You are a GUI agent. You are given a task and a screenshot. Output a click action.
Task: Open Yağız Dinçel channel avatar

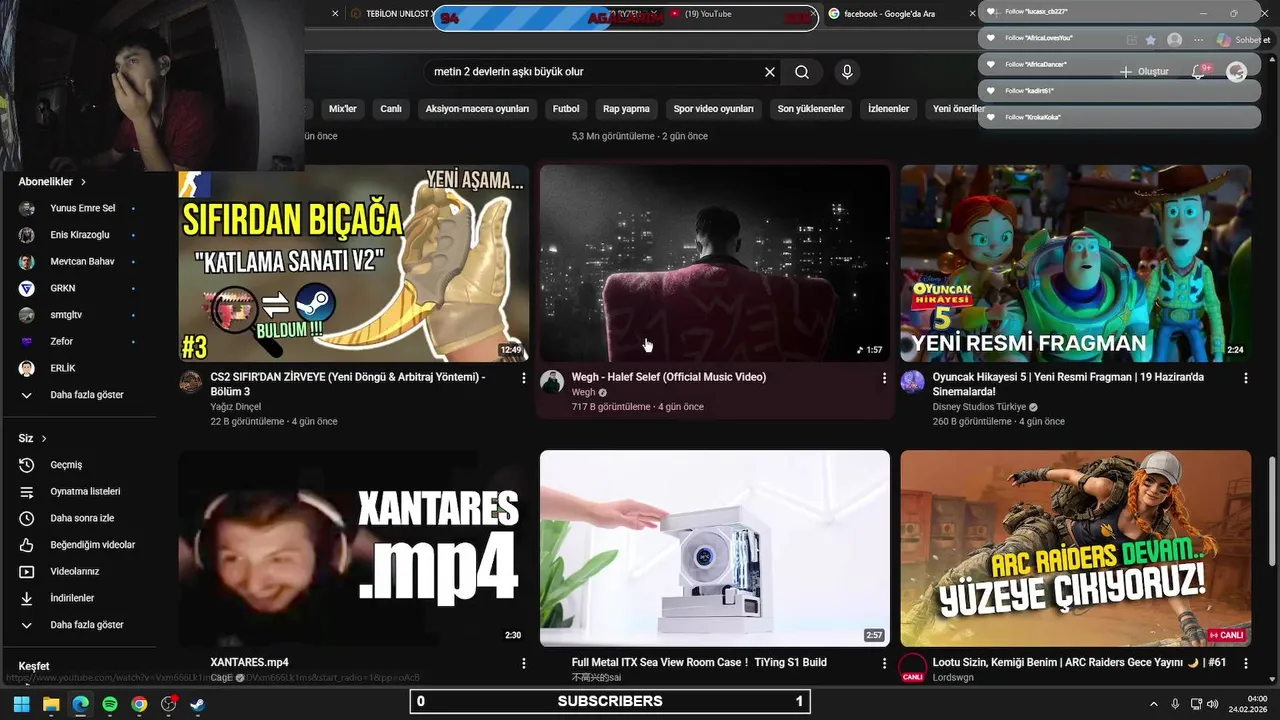click(190, 382)
